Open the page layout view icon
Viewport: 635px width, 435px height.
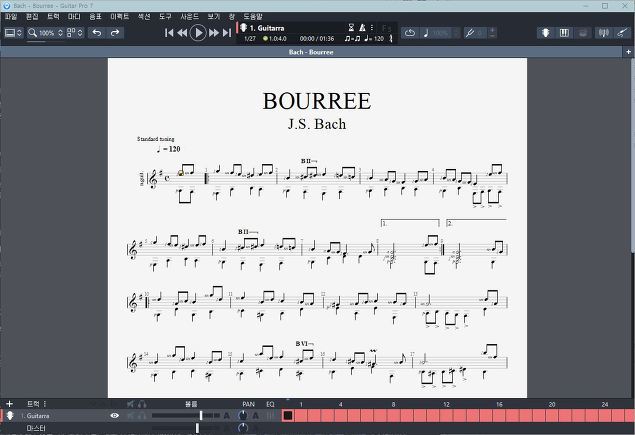point(71,32)
